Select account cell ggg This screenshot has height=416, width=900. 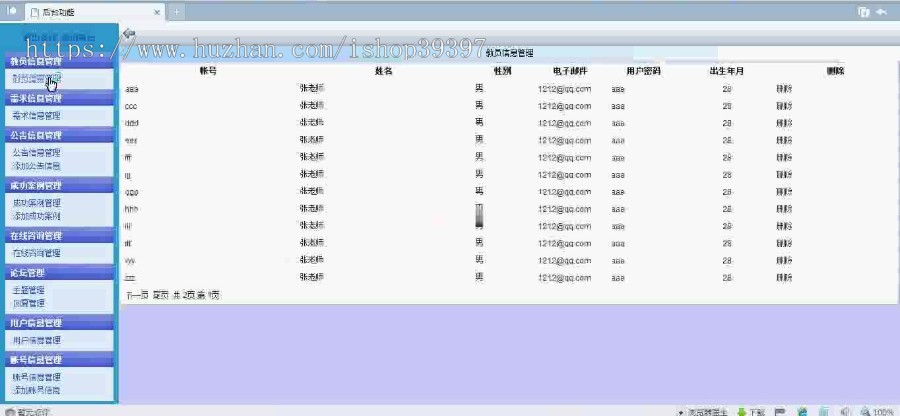[x=131, y=192]
